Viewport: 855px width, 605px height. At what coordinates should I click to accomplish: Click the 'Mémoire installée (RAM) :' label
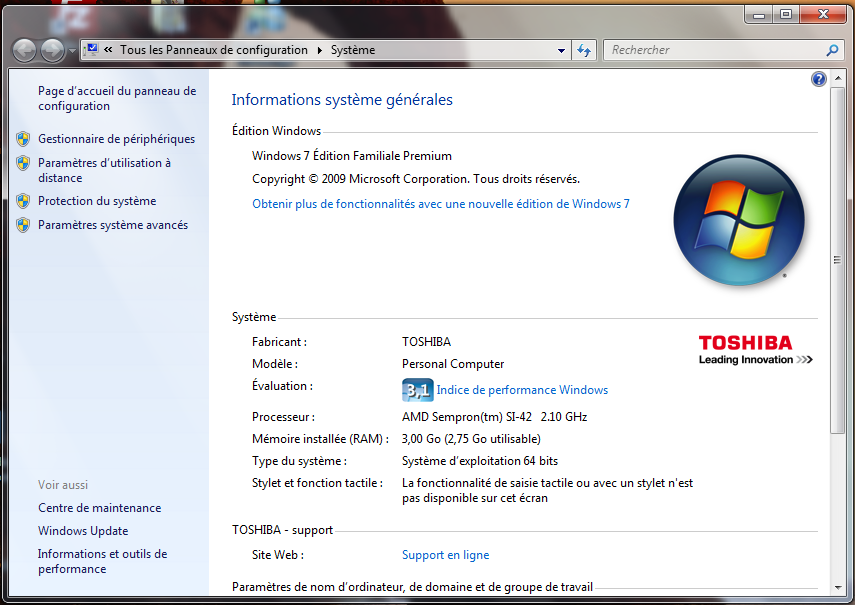[x=320, y=439]
